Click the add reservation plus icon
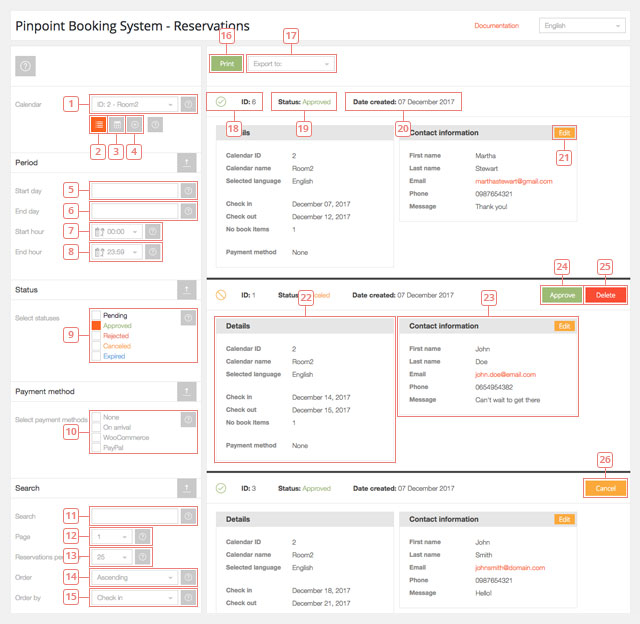Screen dimensions: 640x624 135,125
